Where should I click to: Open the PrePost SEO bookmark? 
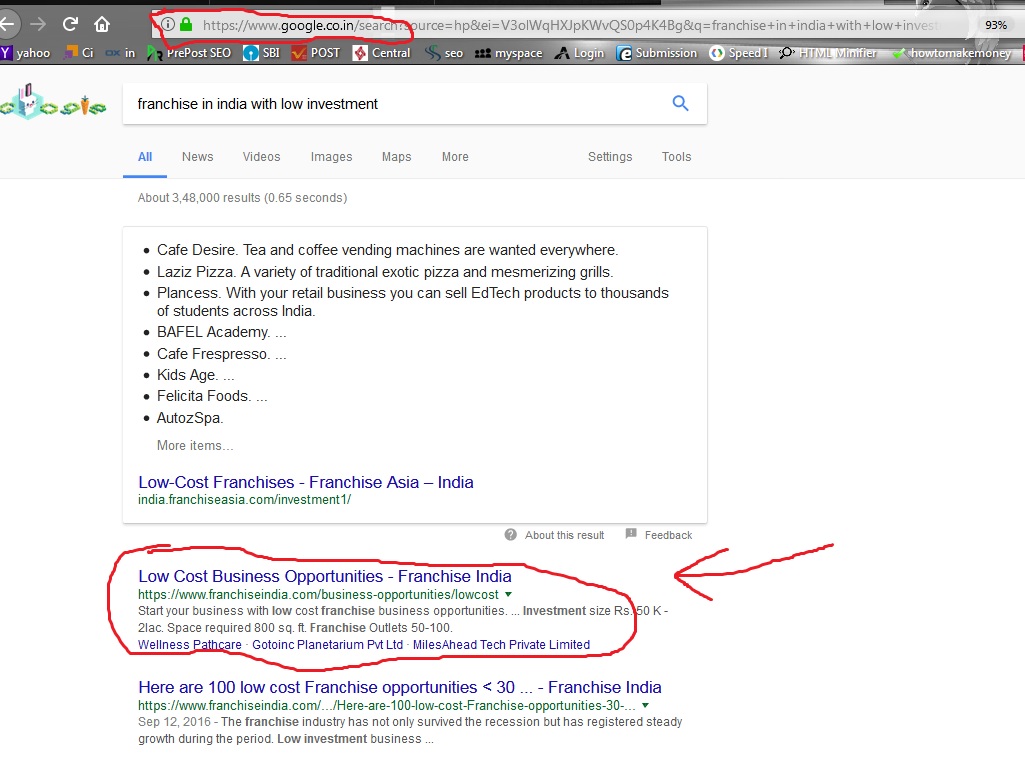189,52
